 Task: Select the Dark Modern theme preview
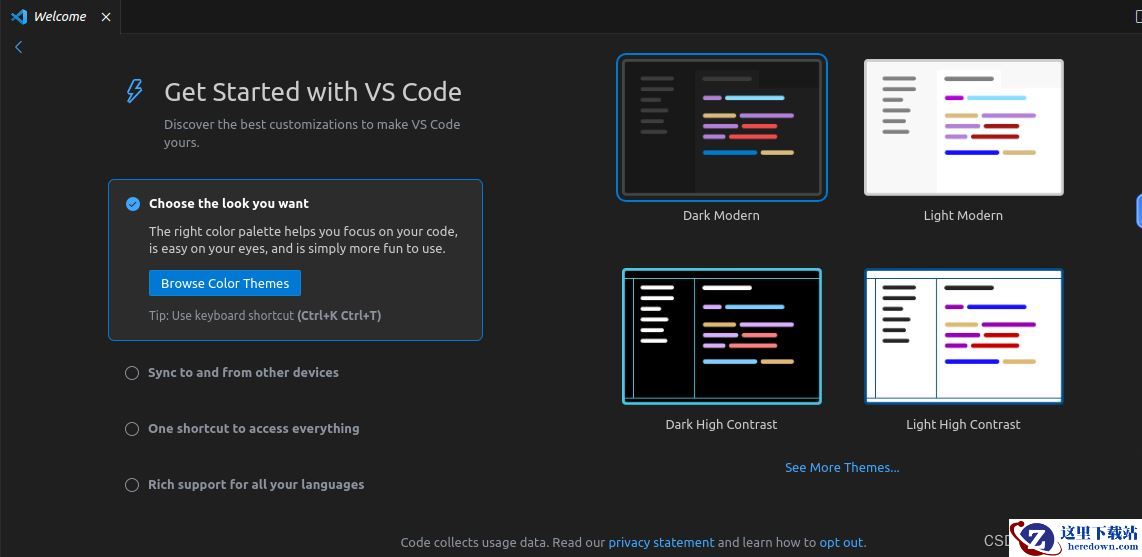[722, 127]
